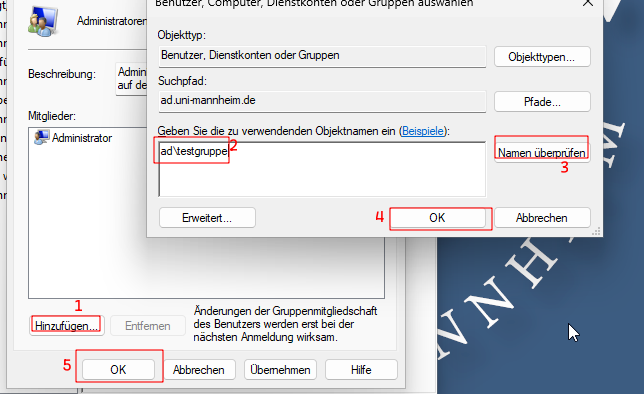Confirm the object selection dialog with OK
This screenshot has width=644, height=394.
[437, 218]
